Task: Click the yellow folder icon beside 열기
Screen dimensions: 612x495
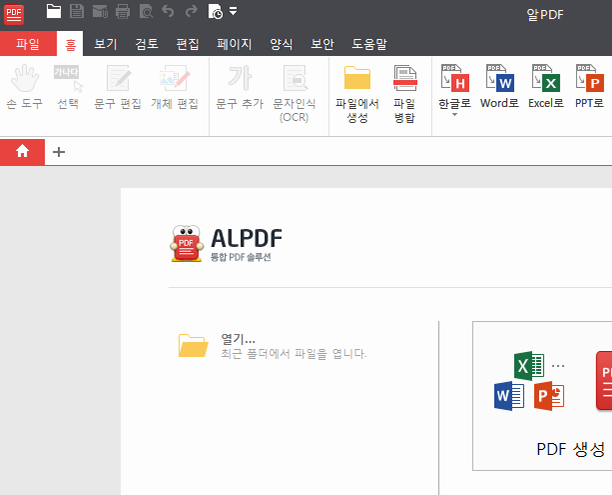Action: [x=193, y=345]
